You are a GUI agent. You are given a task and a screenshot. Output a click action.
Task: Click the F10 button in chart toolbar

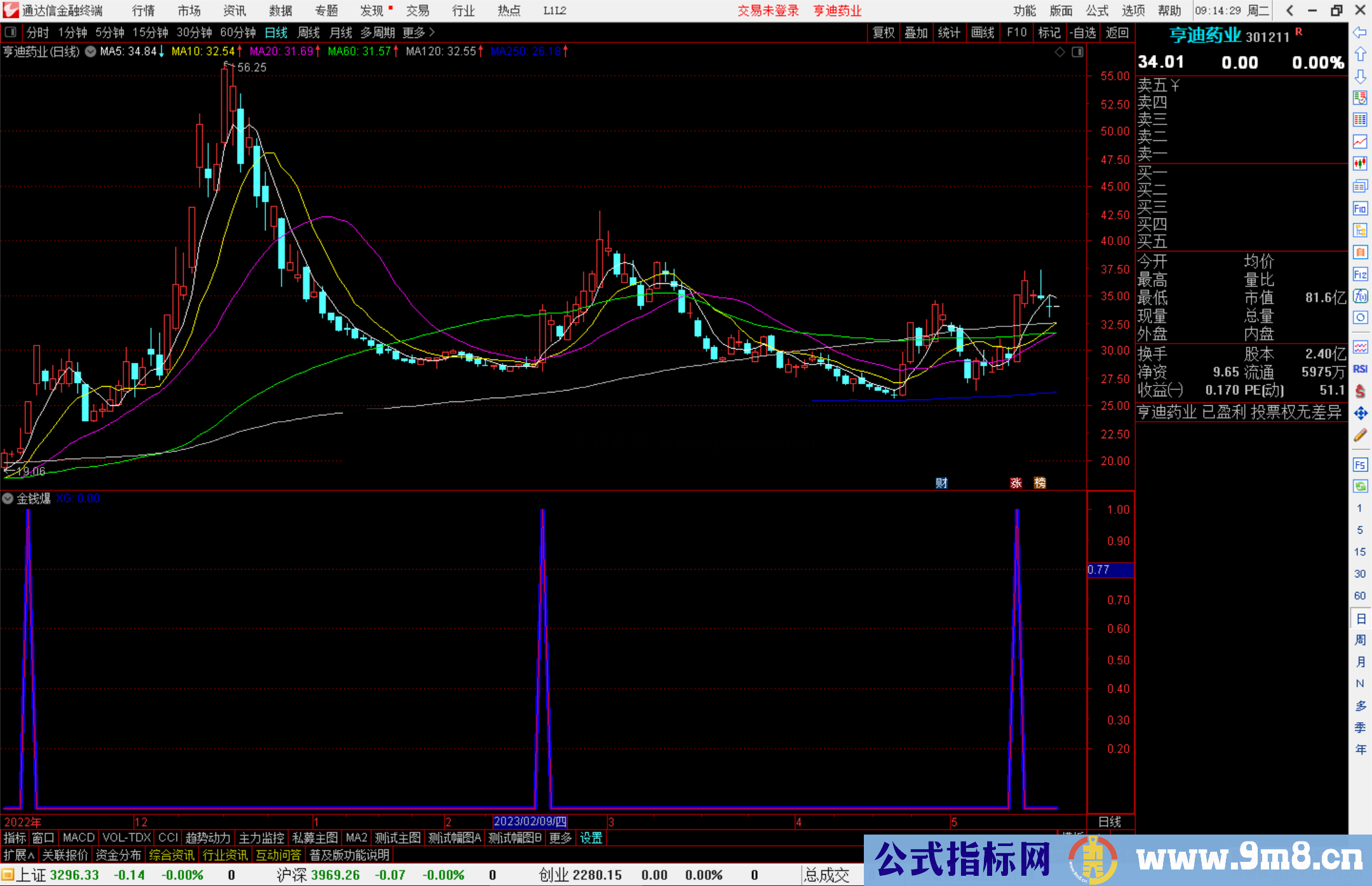[x=1016, y=32]
